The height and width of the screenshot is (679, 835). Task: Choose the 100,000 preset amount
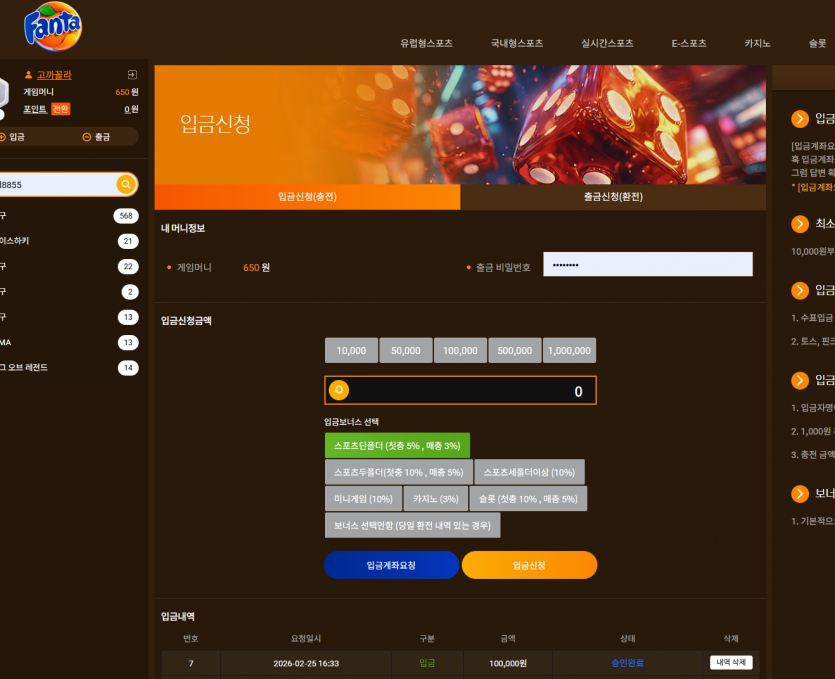click(460, 350)
